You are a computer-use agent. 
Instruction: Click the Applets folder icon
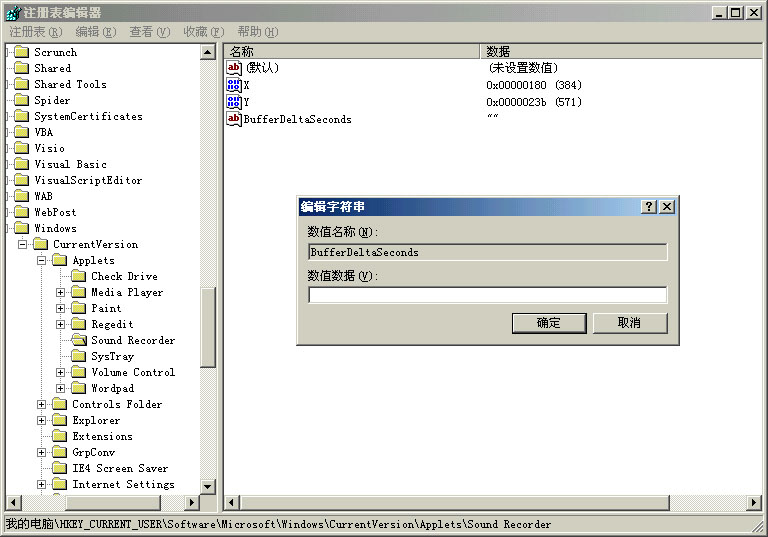pyautogui.click(x=60, y=260)
